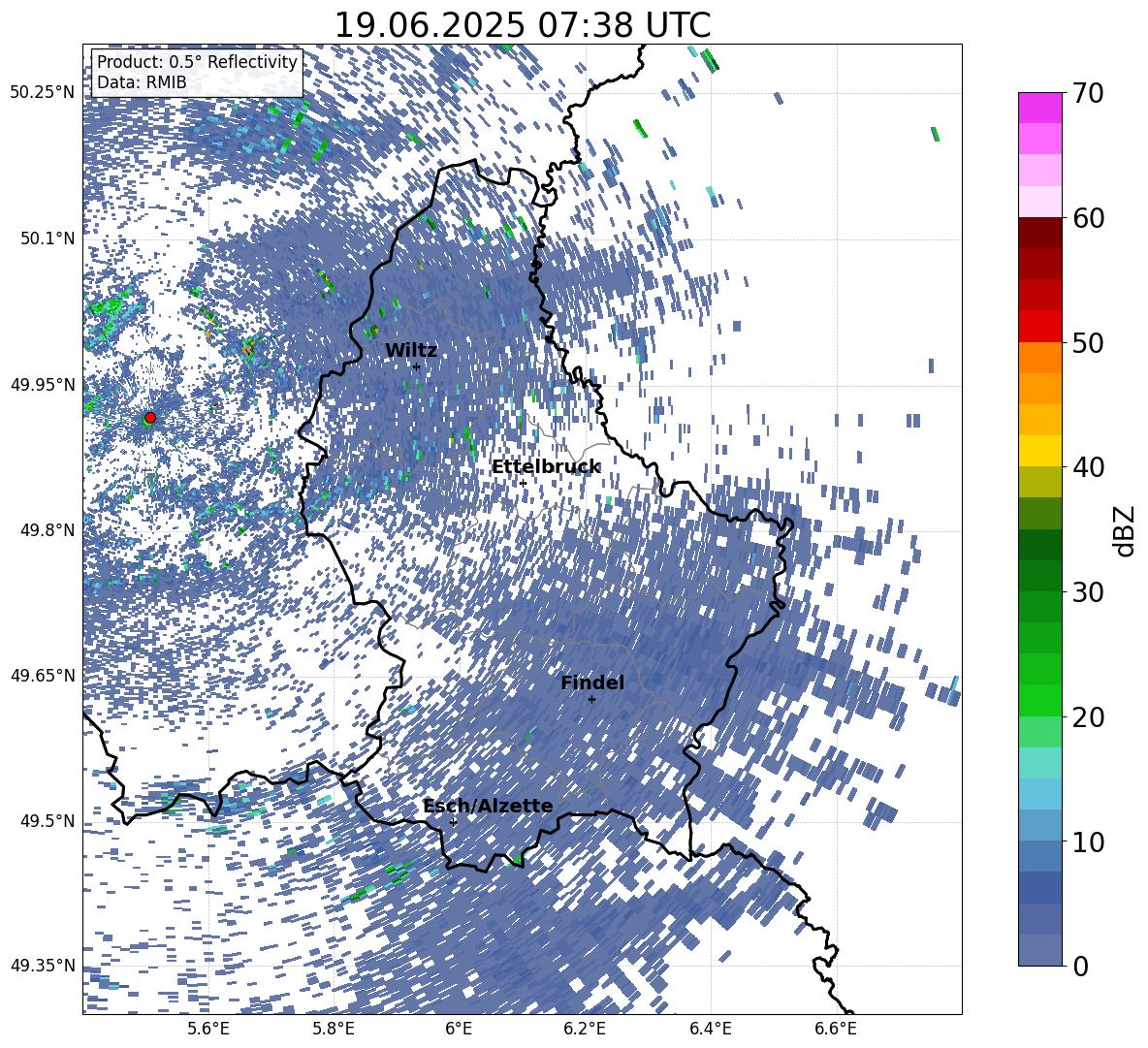Click the 5.8°E longitude label
The height and width of the screenshot is (1048, 1148).
tap(335, 1030)
